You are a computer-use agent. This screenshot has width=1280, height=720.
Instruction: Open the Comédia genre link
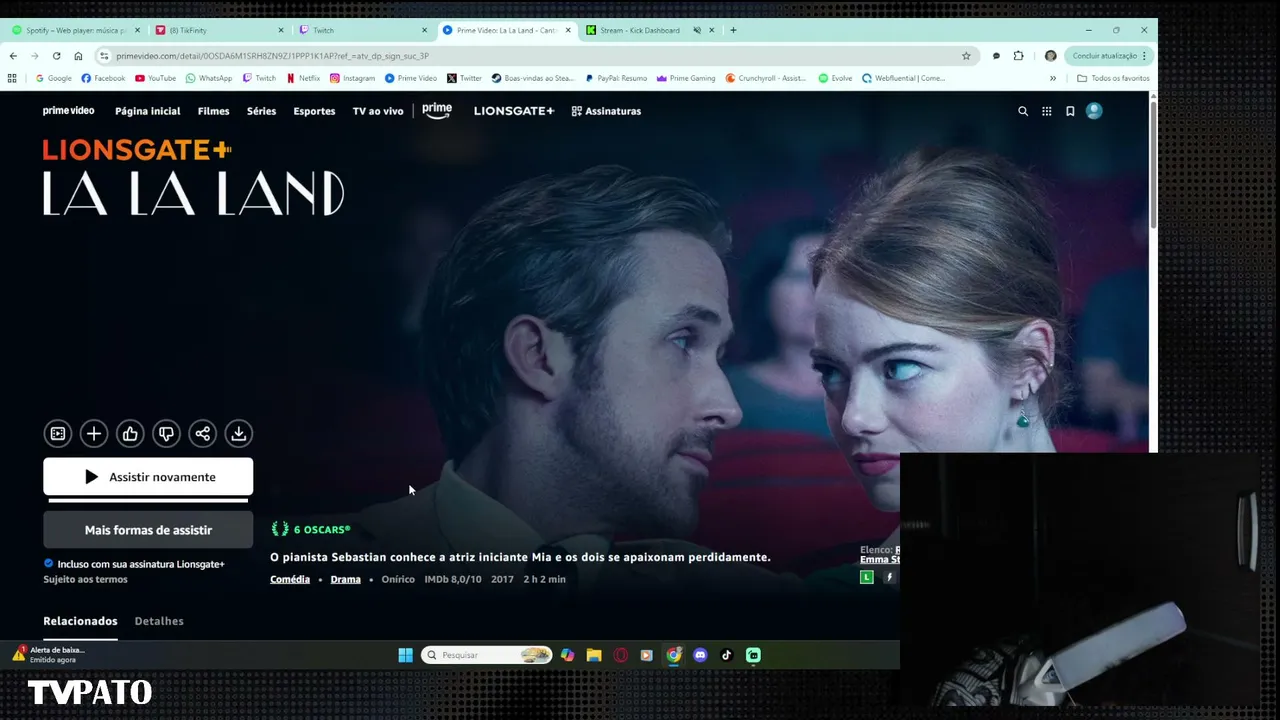(290, 579)
